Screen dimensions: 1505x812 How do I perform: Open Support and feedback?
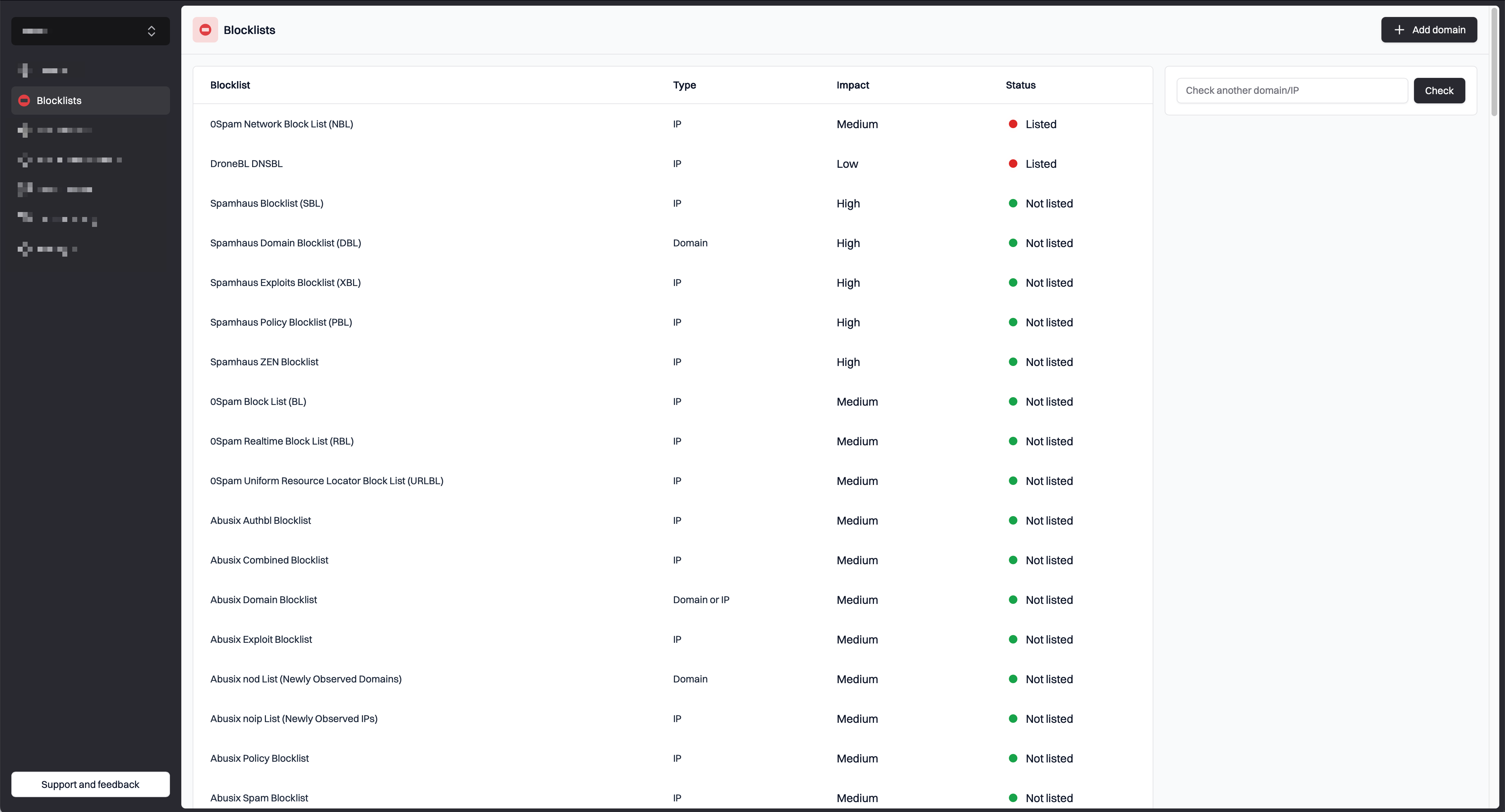[x=90, y=784]
